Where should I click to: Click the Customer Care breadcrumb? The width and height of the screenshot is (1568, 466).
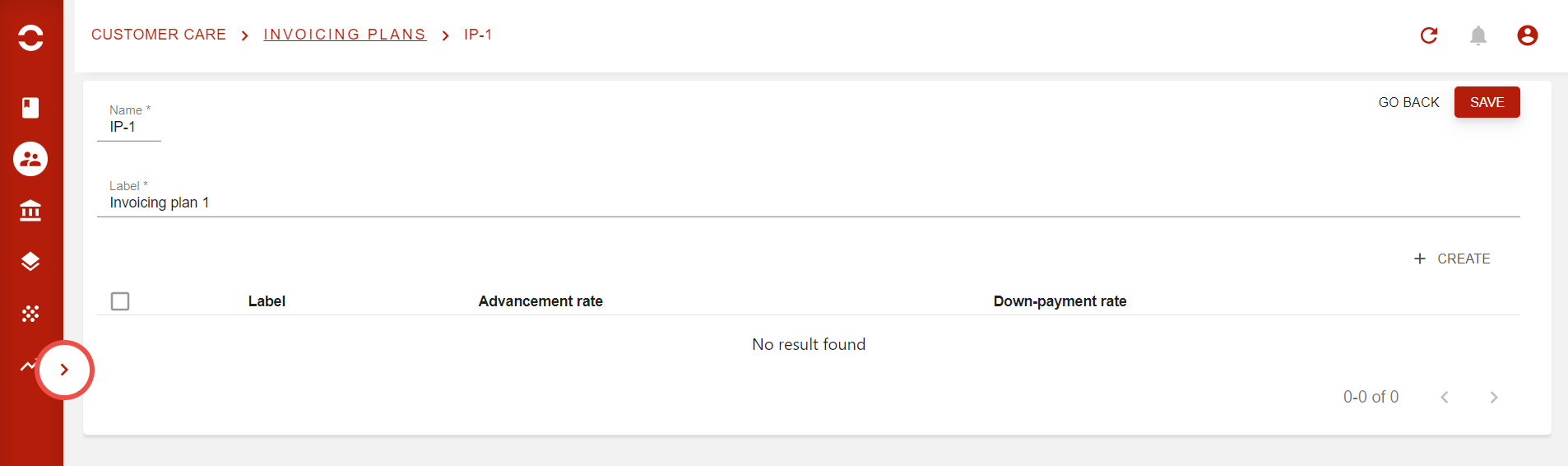159,35
